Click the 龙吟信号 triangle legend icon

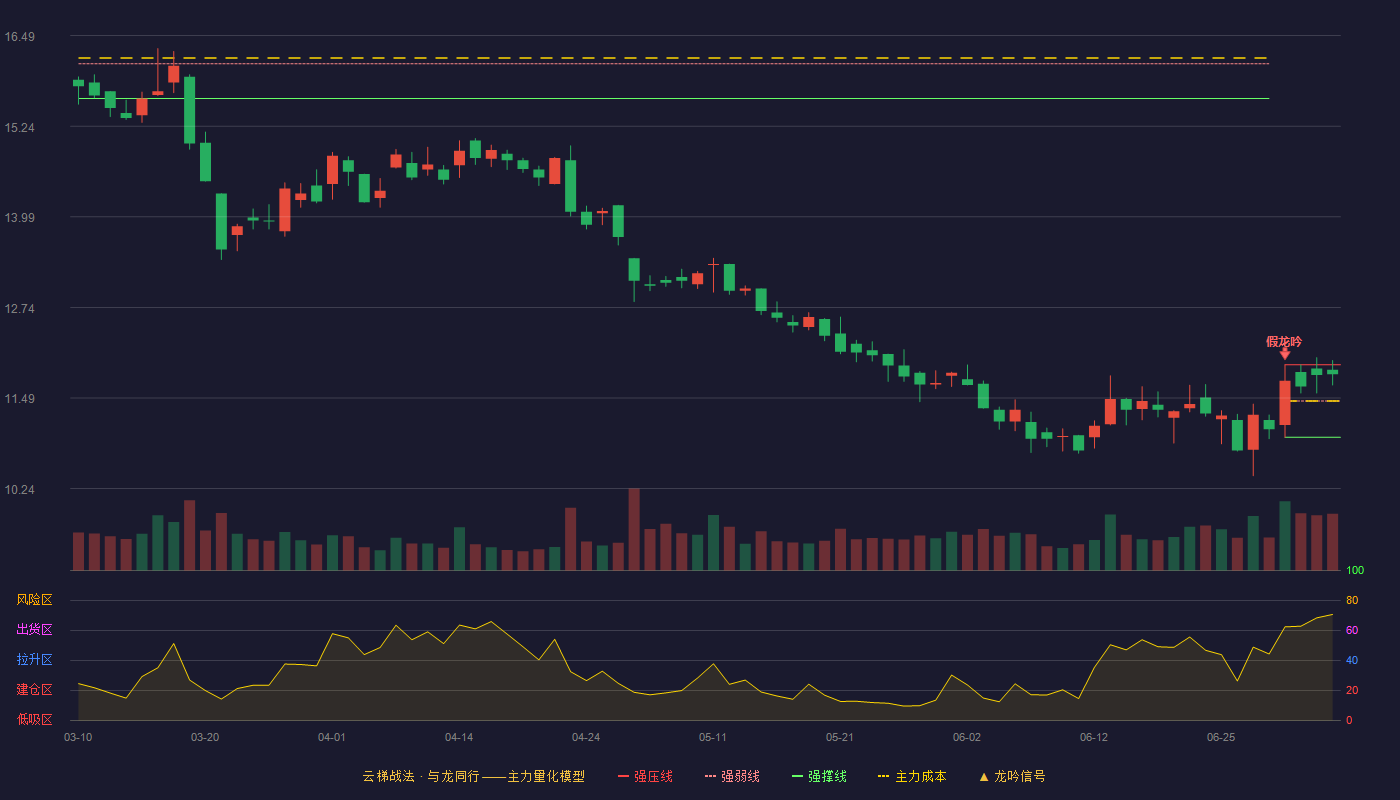(984, 777)
